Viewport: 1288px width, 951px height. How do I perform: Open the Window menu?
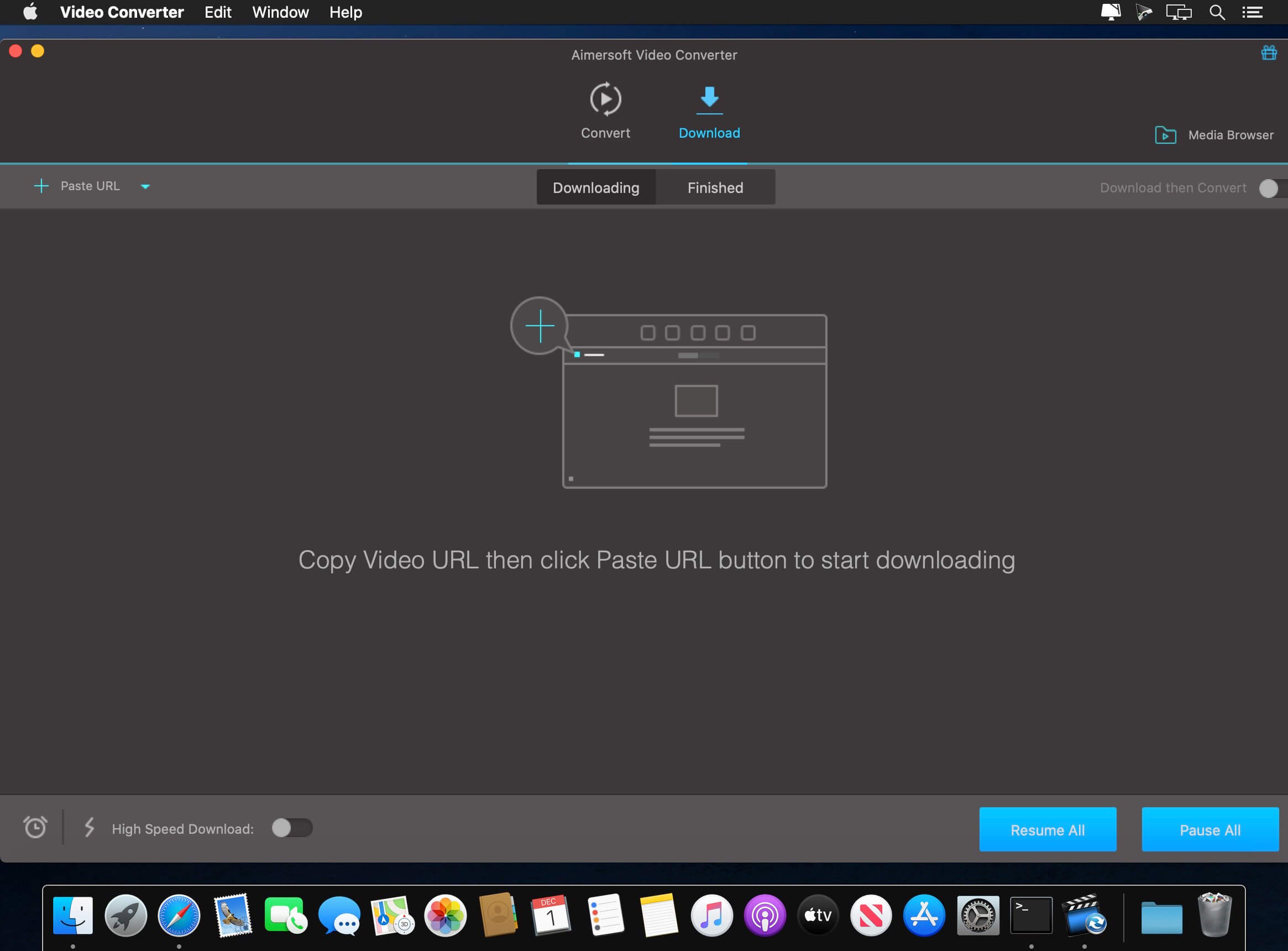point(280,12)
